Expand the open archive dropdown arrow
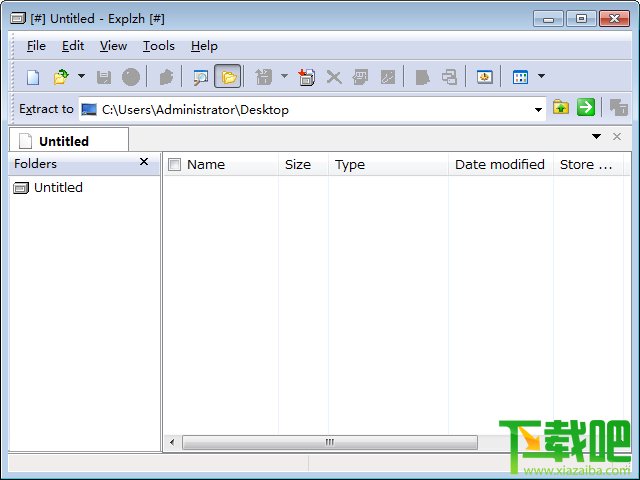 [x=81, y=76]
